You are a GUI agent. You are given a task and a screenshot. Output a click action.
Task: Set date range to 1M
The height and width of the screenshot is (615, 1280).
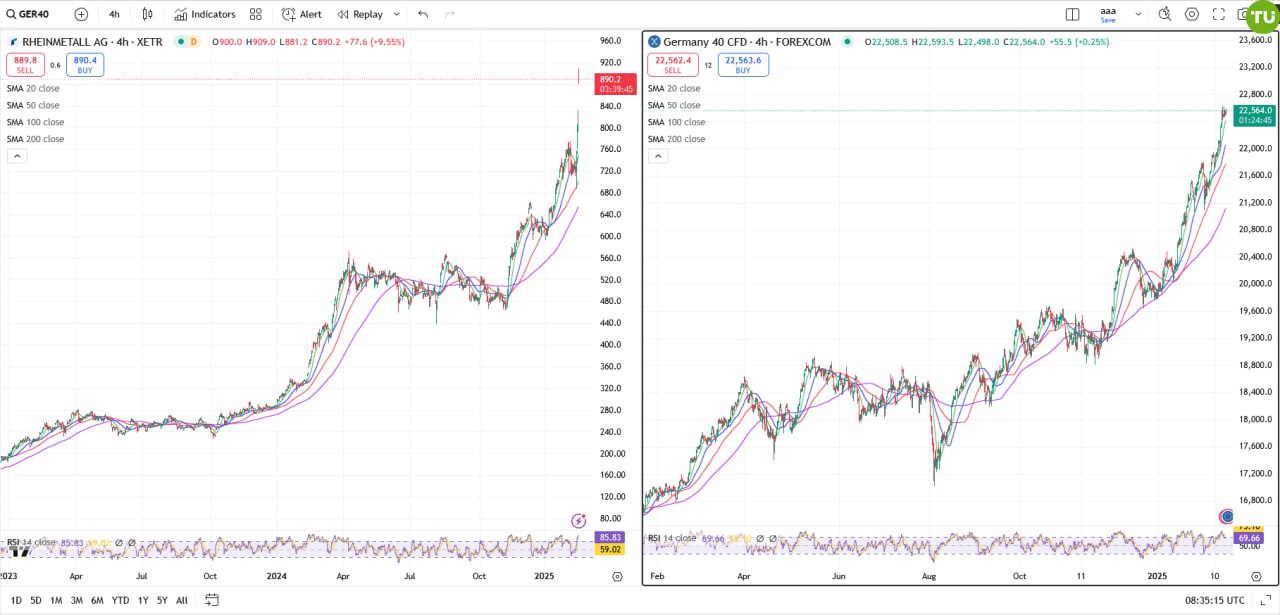point(56,600)
